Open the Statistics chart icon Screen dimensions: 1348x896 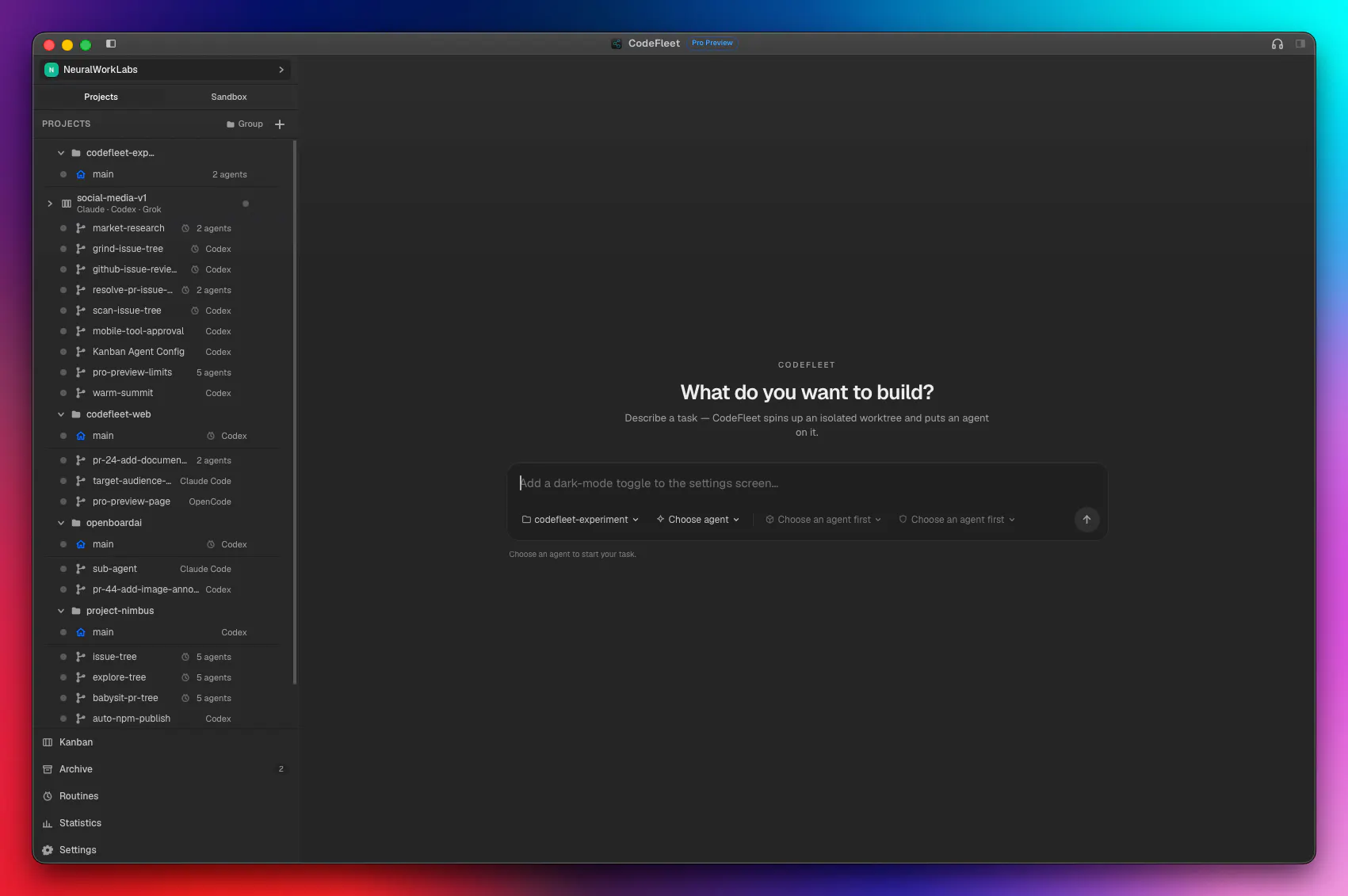(x=48, y=823)
